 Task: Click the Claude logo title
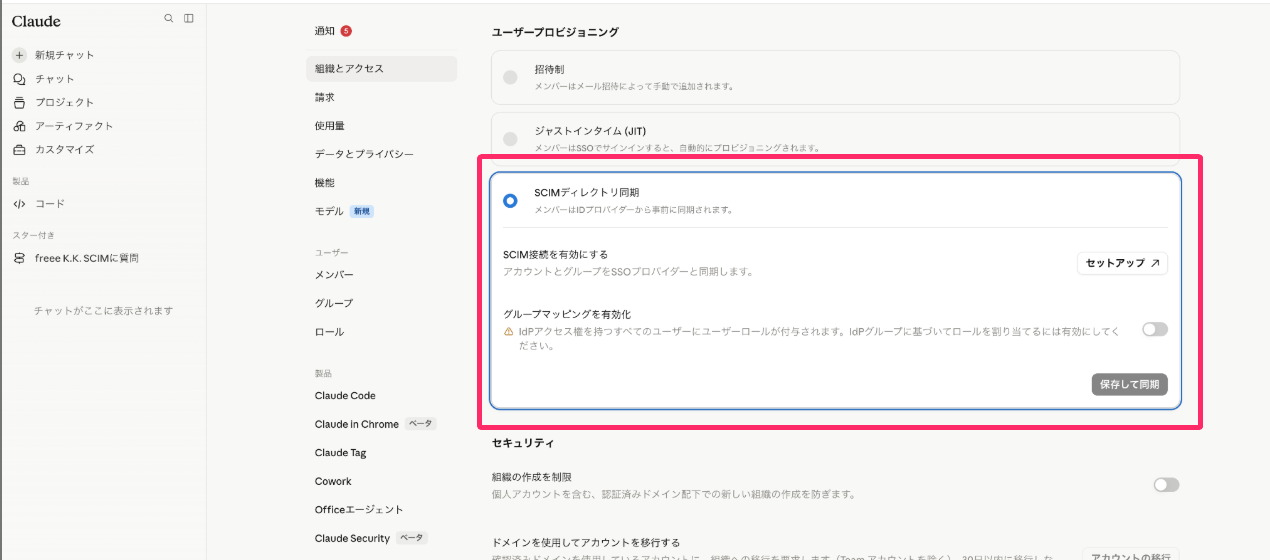(36, 21)
